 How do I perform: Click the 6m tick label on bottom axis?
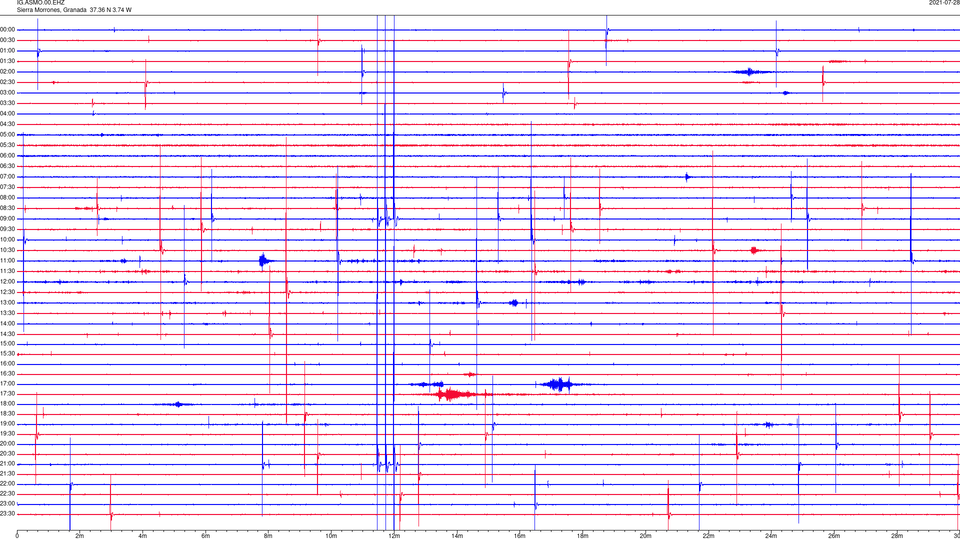pos(206,536)
